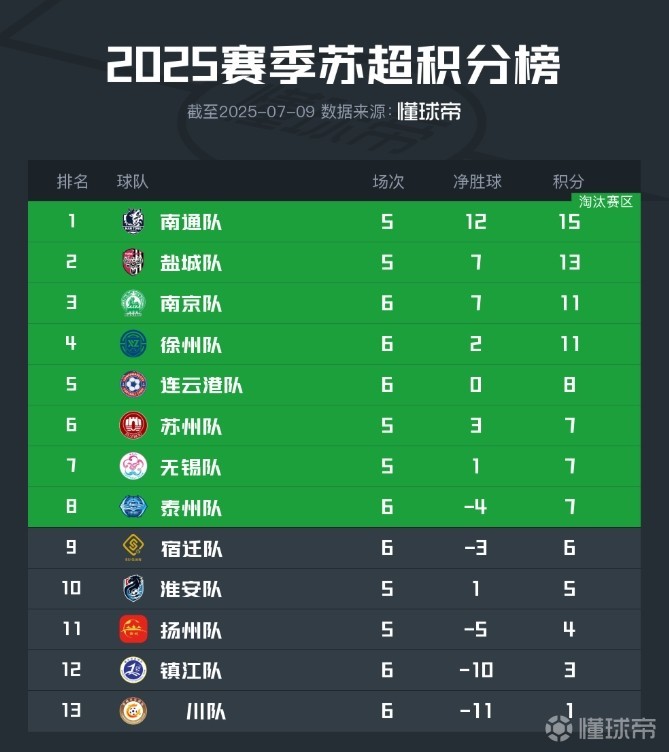Image resolution: width=669 pixels, height=752 pixels.
Task: Click the 泰州队 blue logo
Action: coord(133,506)
